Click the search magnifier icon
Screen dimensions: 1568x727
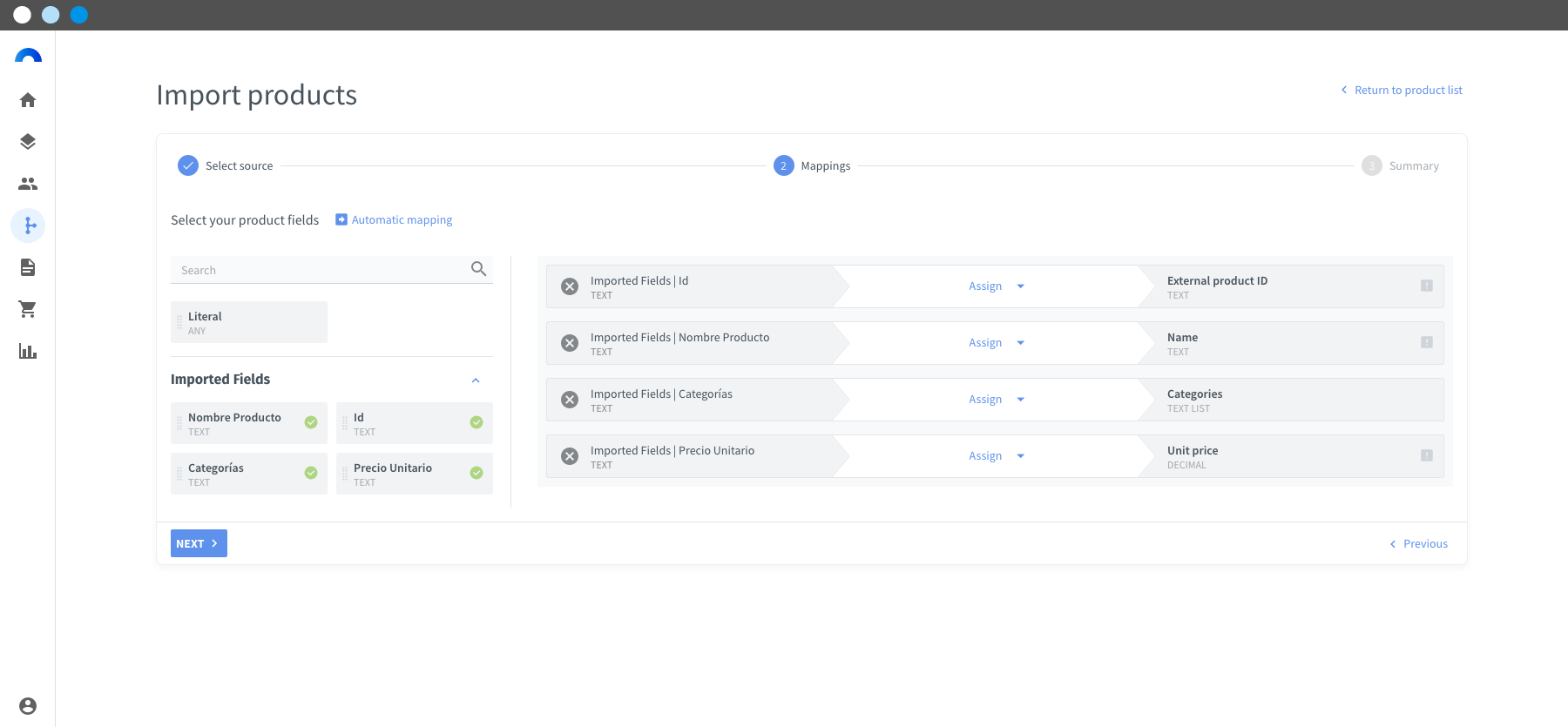[x=478, y=269]
